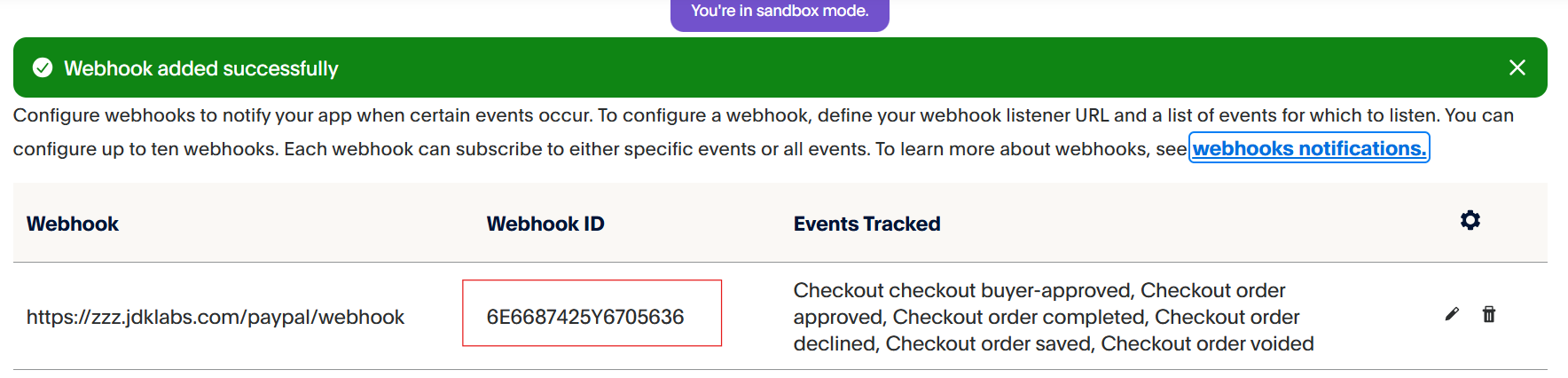The height and width of the screenshot is (378, 1568).
Task: Click the Configure webhooks description paragraph
Action: [x=764, y=132]
